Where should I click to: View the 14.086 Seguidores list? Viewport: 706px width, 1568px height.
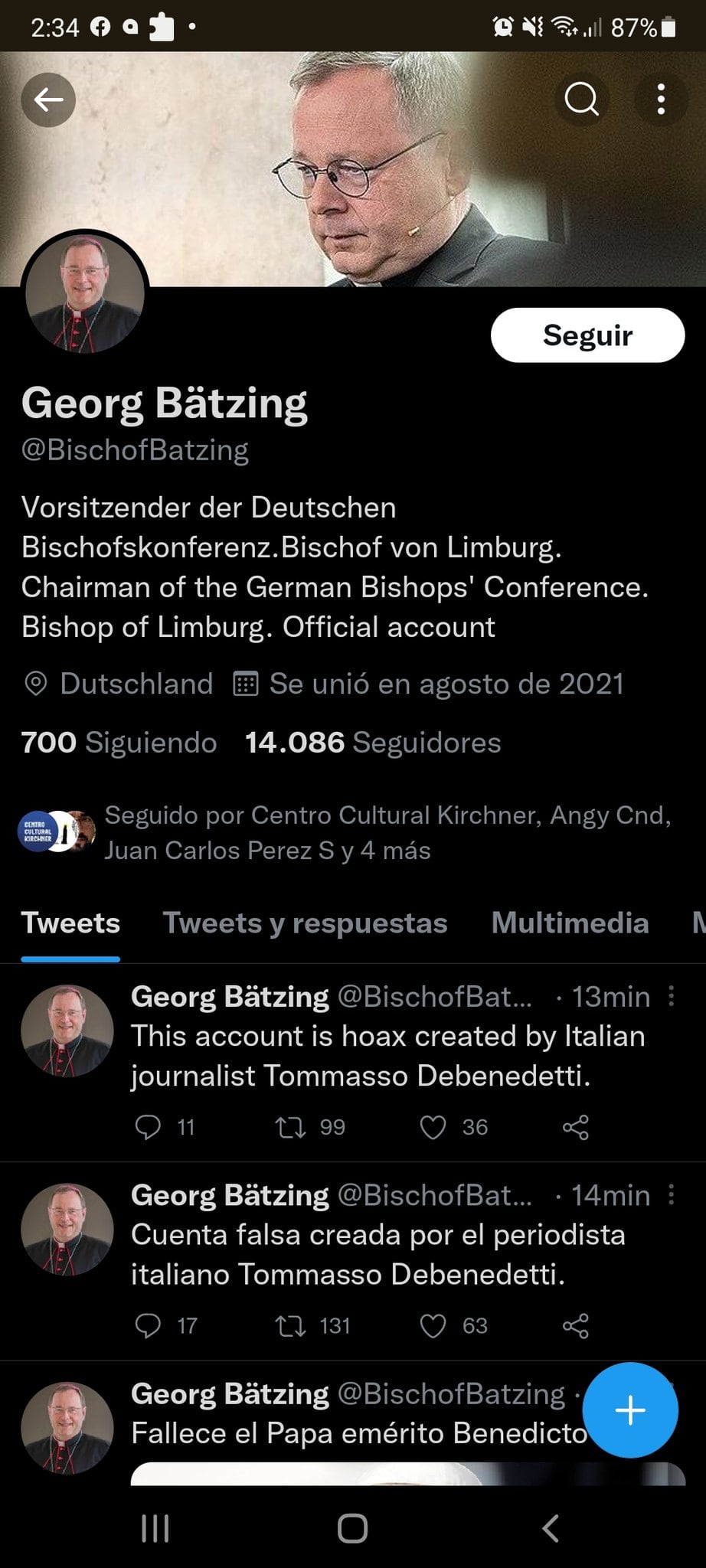(373, 743)
